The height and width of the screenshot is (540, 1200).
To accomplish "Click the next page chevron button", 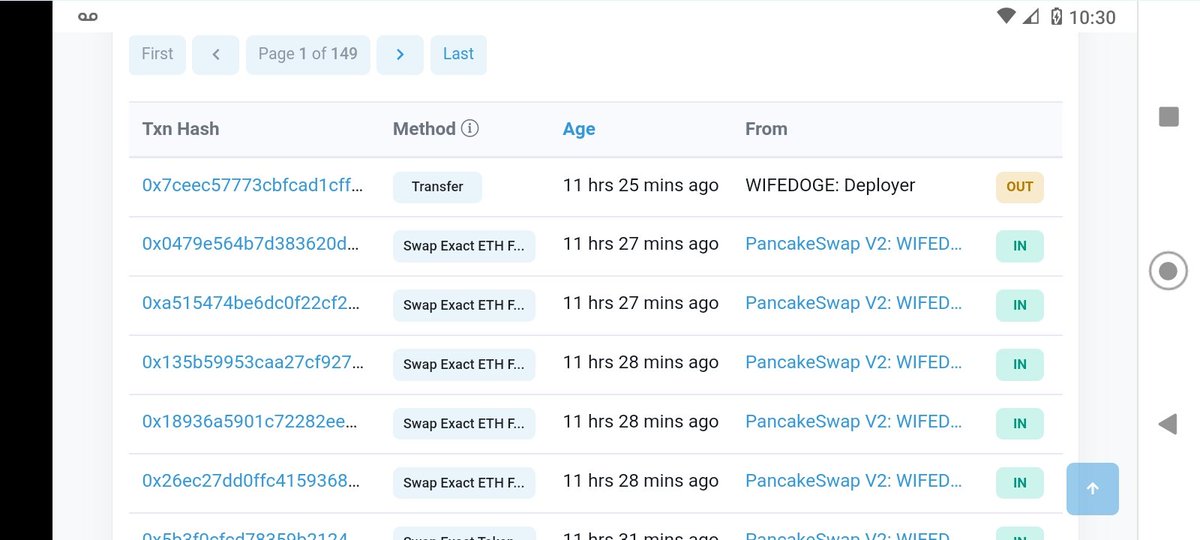I will point(400,54).
